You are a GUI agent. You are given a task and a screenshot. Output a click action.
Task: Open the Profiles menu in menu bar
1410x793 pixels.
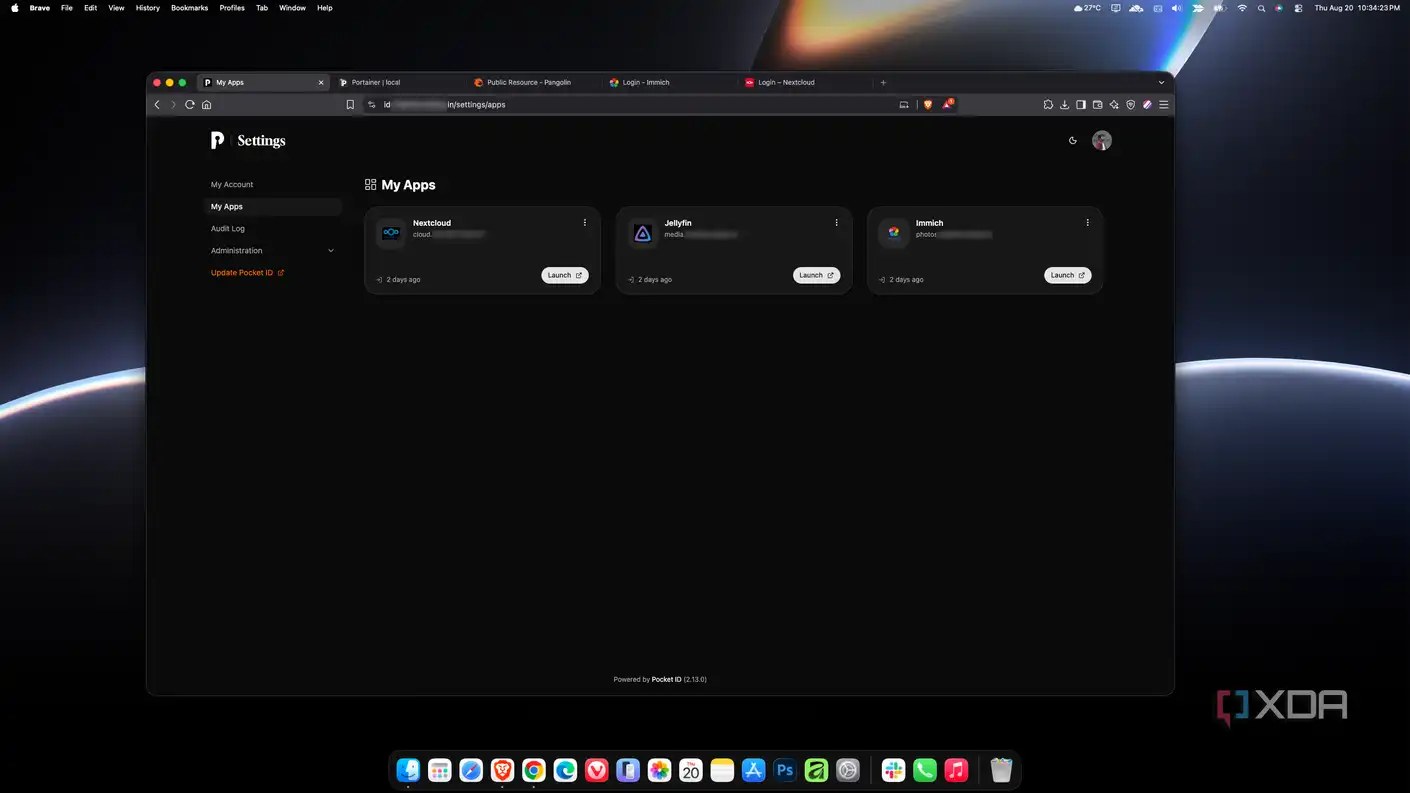point(232,8)
